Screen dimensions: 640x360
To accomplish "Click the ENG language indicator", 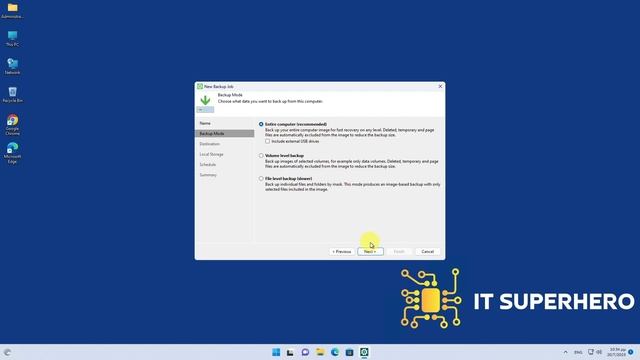I will click(578, 352).
